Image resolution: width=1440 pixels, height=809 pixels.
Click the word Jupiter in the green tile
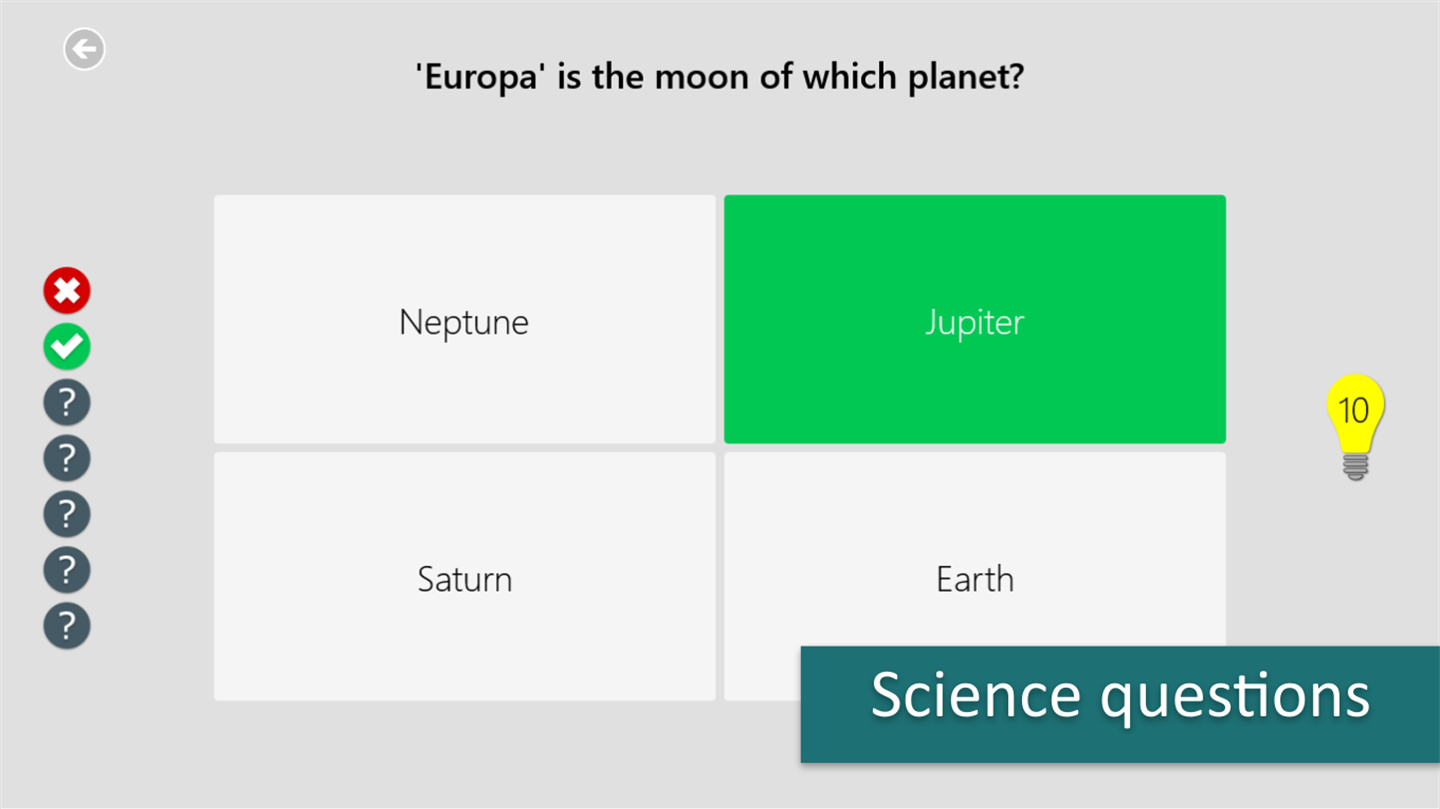point(974,322)
